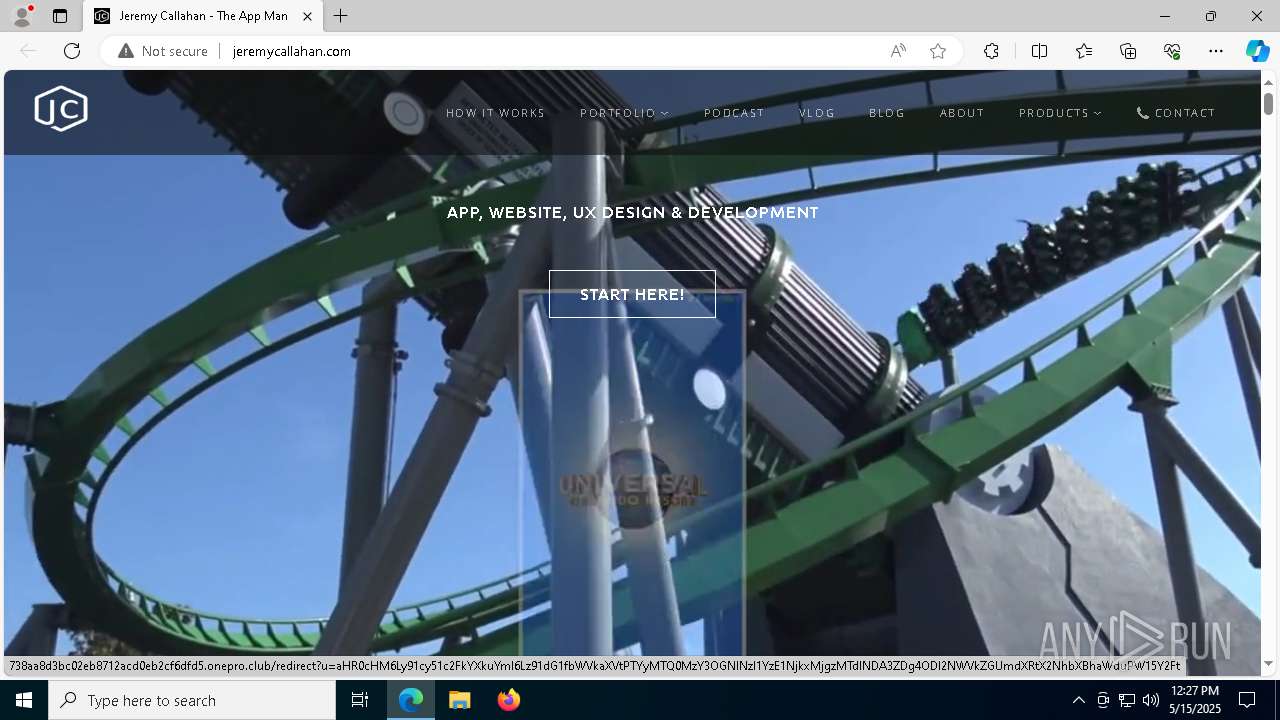This screenshot has width=1280, height=720.
Task: Go to the PODCAST page
Action: (734, 113)
